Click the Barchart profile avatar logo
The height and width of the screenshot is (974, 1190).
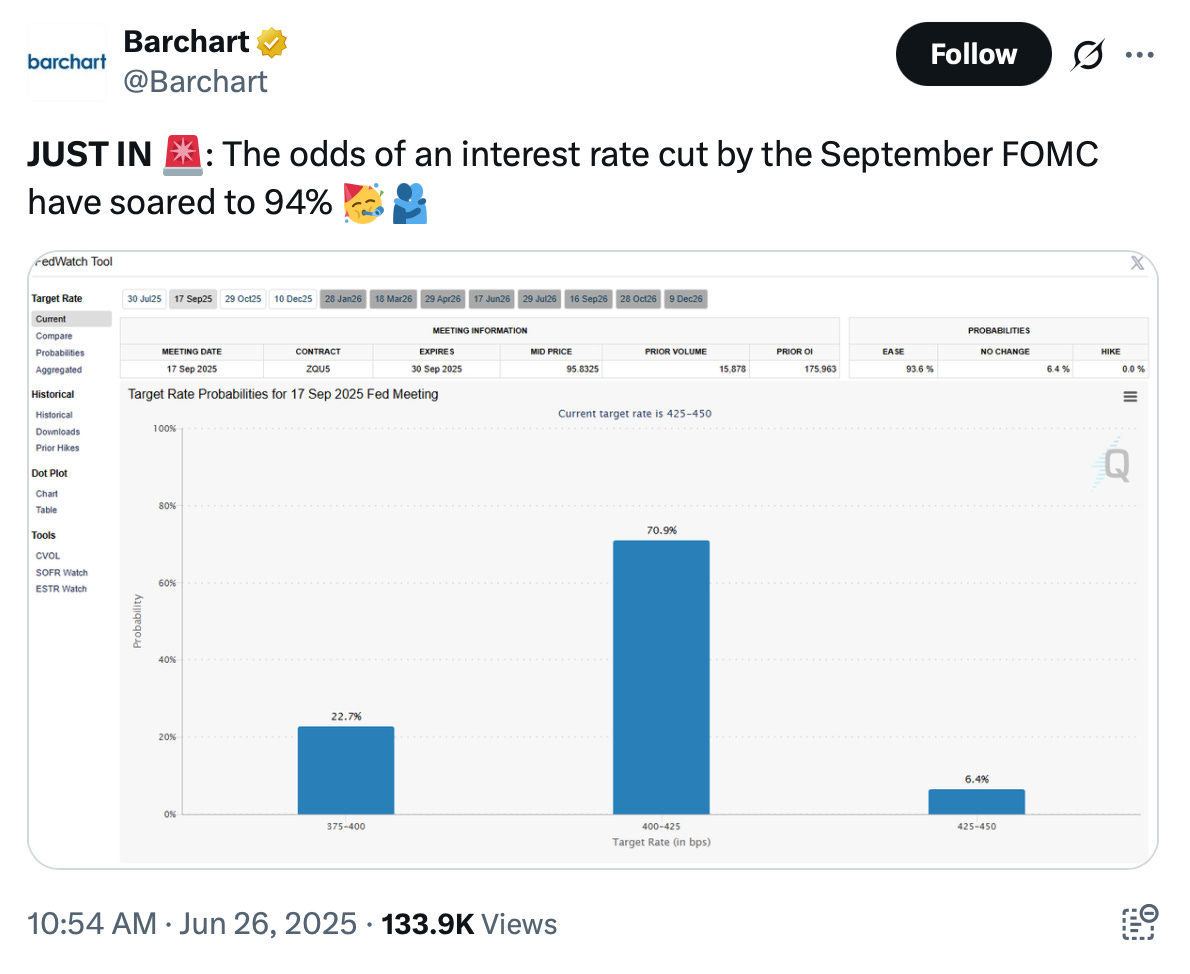coord(67,62)
